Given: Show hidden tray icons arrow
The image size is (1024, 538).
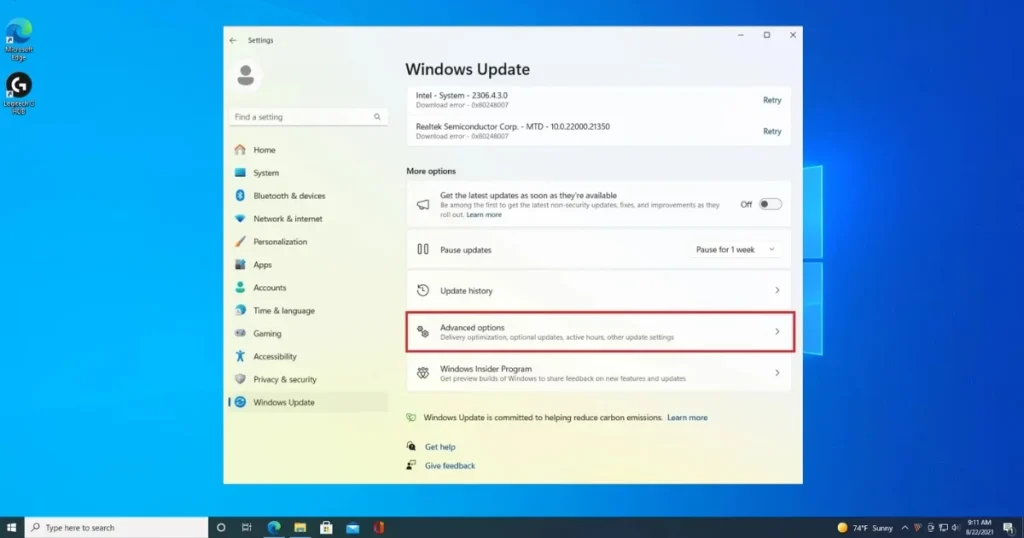Looking at the screenshot, I should [904, 528].
